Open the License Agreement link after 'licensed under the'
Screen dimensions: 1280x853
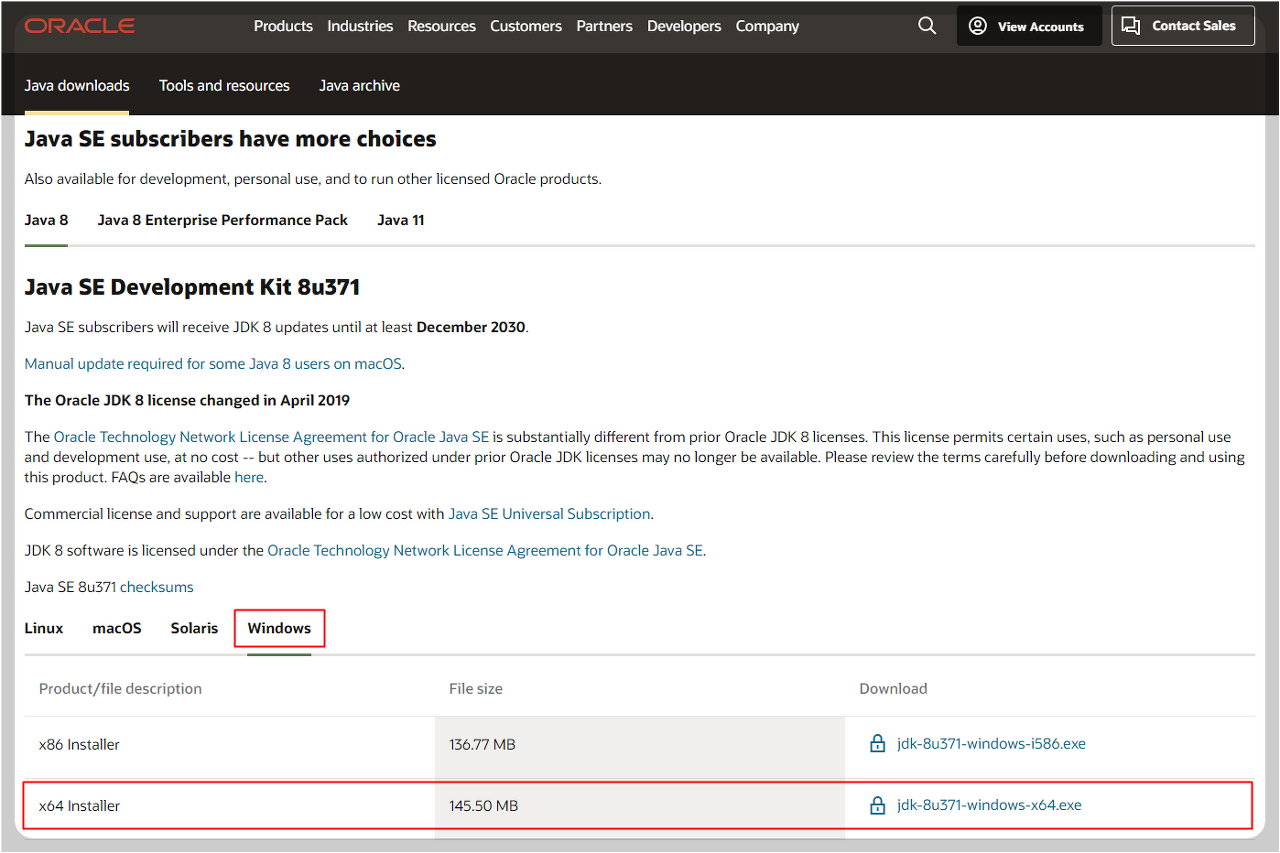[x=485, y=551]
